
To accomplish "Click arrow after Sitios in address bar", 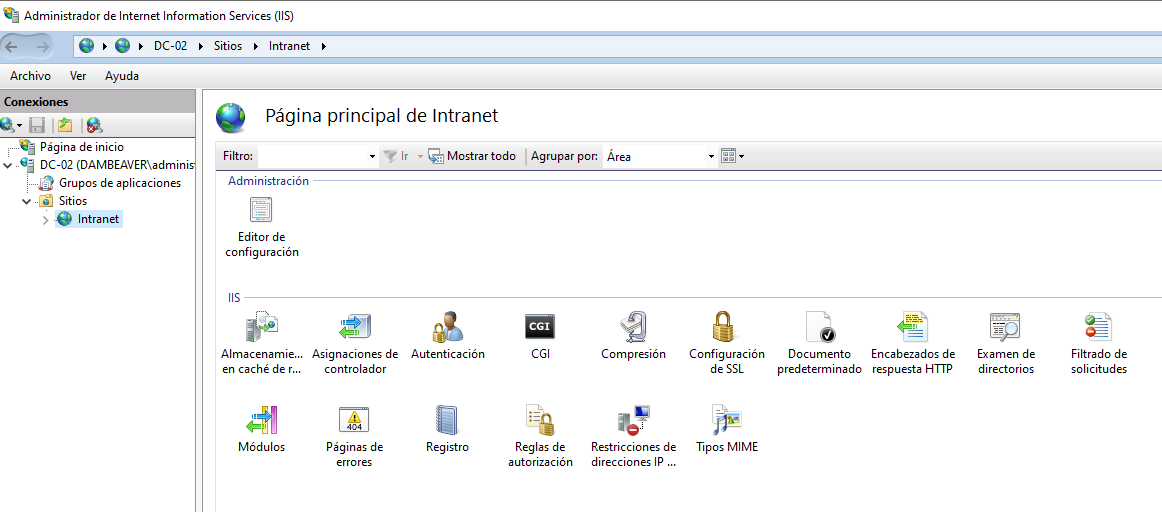I will (256, 46).
